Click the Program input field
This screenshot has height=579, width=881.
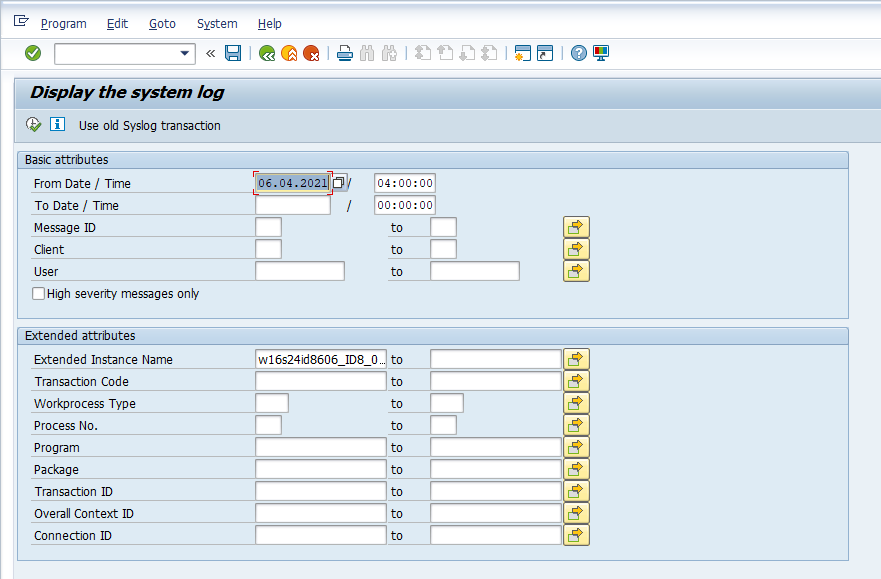click(320, 447)
